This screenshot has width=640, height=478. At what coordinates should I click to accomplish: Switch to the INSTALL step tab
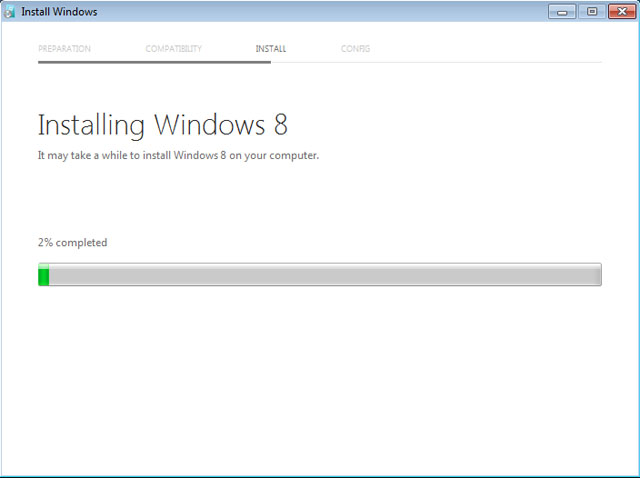pos(270,49)
